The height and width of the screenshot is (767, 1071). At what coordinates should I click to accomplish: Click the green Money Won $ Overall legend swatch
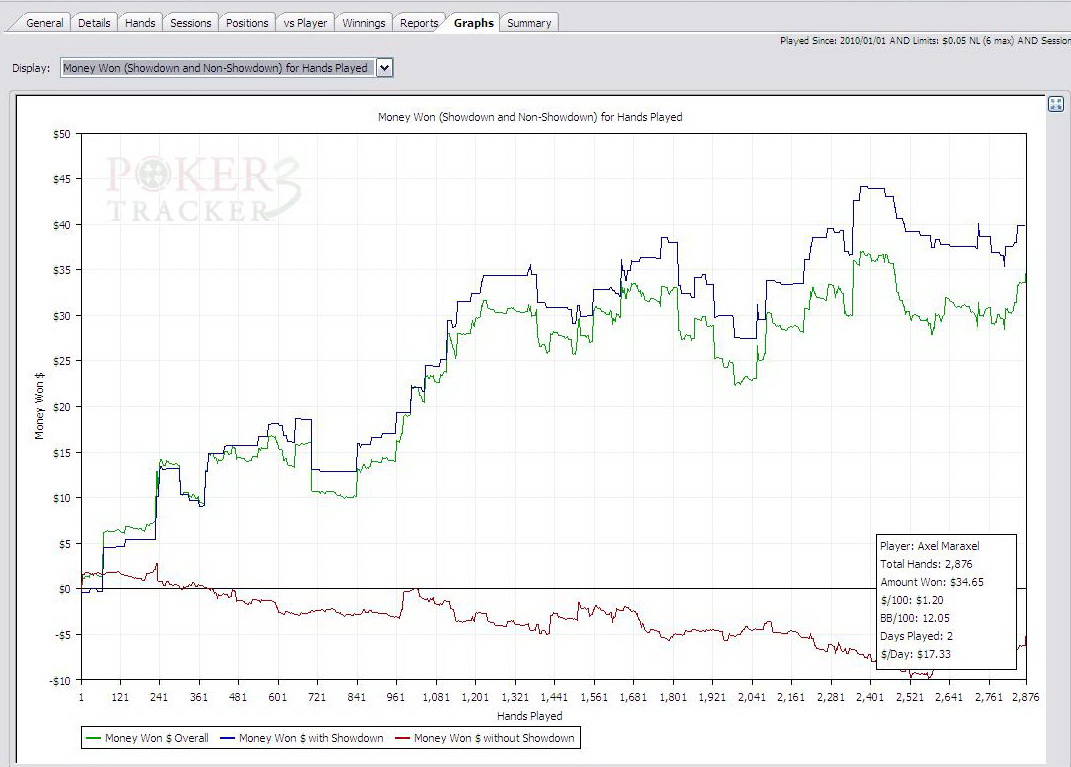tap(93, 738)
